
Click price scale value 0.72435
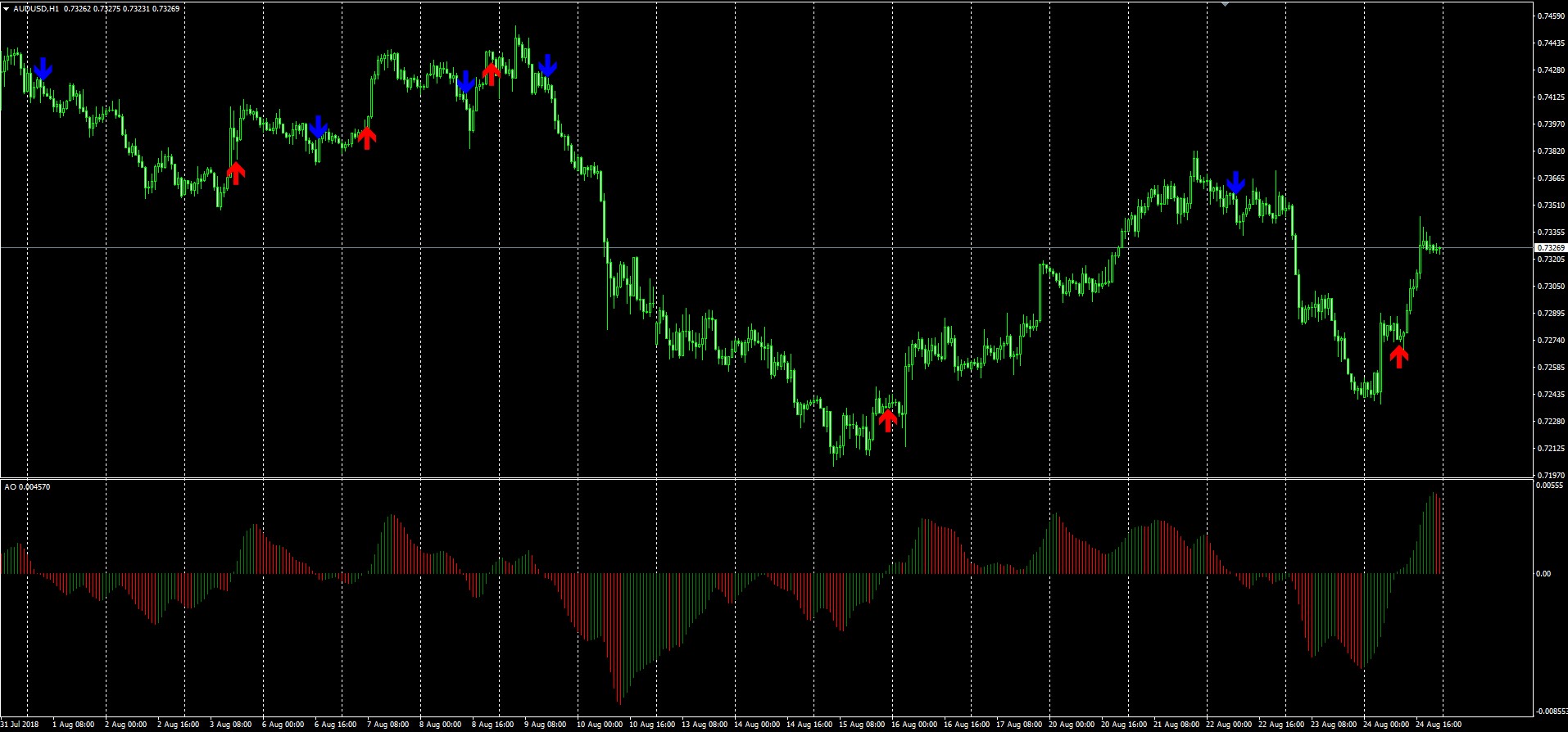[1552, 394]
